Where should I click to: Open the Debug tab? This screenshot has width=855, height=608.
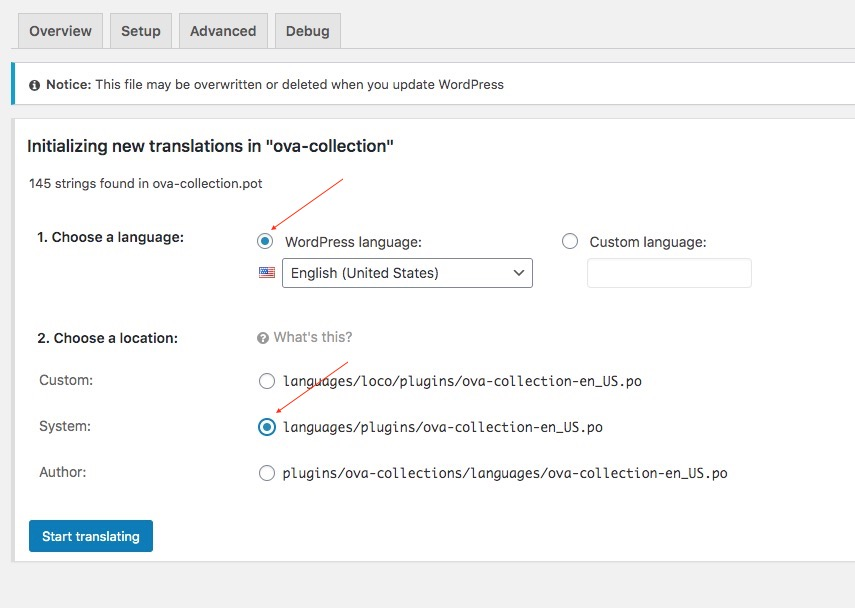pyautogui.click(x=307, y=31)
